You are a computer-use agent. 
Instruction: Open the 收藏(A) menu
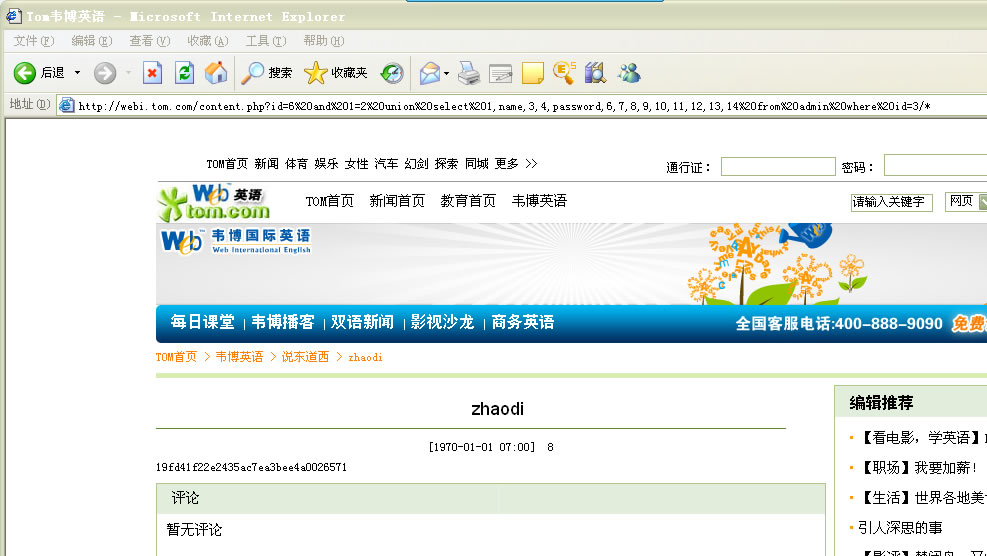tap(208, 41)
